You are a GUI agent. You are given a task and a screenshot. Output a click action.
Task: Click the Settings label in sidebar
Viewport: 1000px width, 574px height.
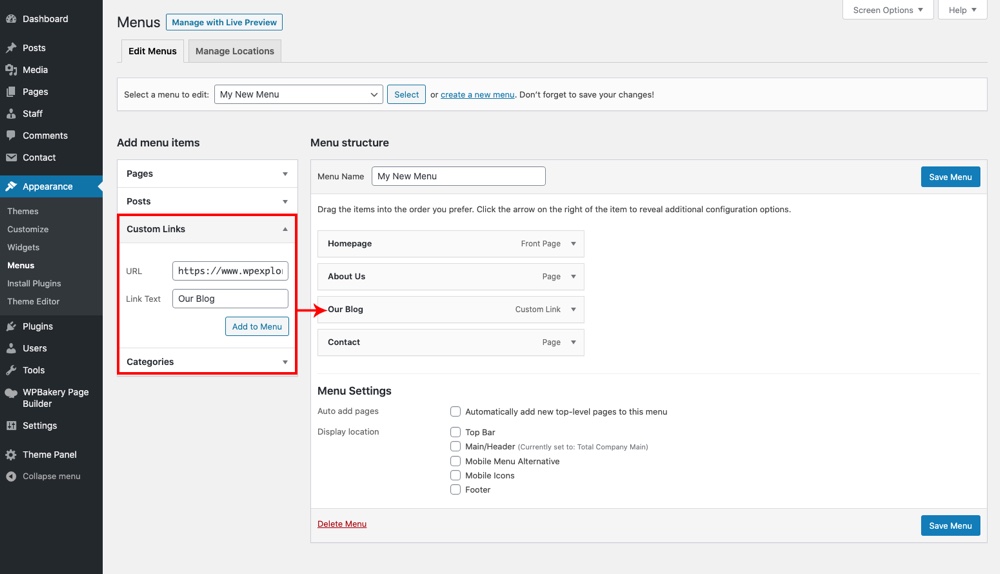coord(40,425)
